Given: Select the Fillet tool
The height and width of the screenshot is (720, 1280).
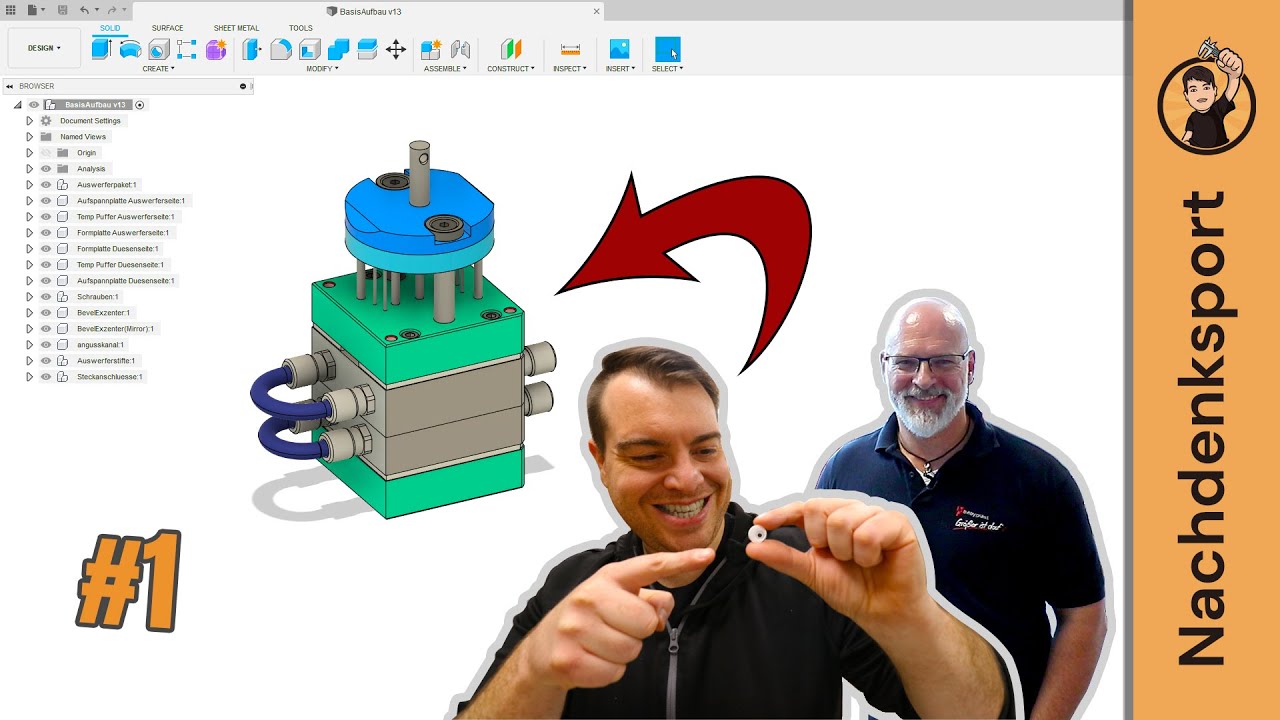Looking at the screenshot, I should tap(281, 49).
